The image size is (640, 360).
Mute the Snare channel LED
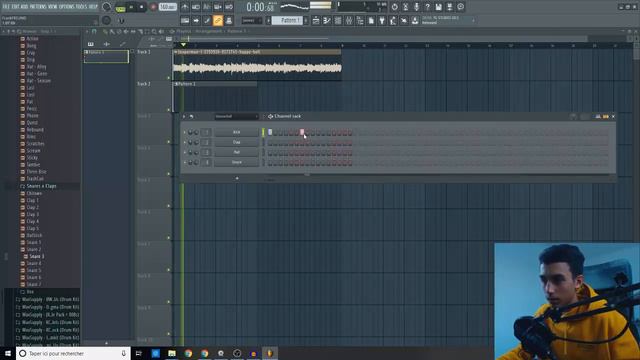point(185,162)
